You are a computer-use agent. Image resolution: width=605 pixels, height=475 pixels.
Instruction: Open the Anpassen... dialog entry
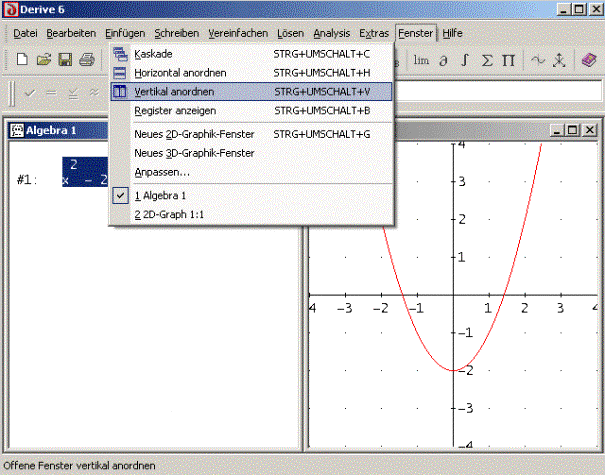(x=252, y=172)
